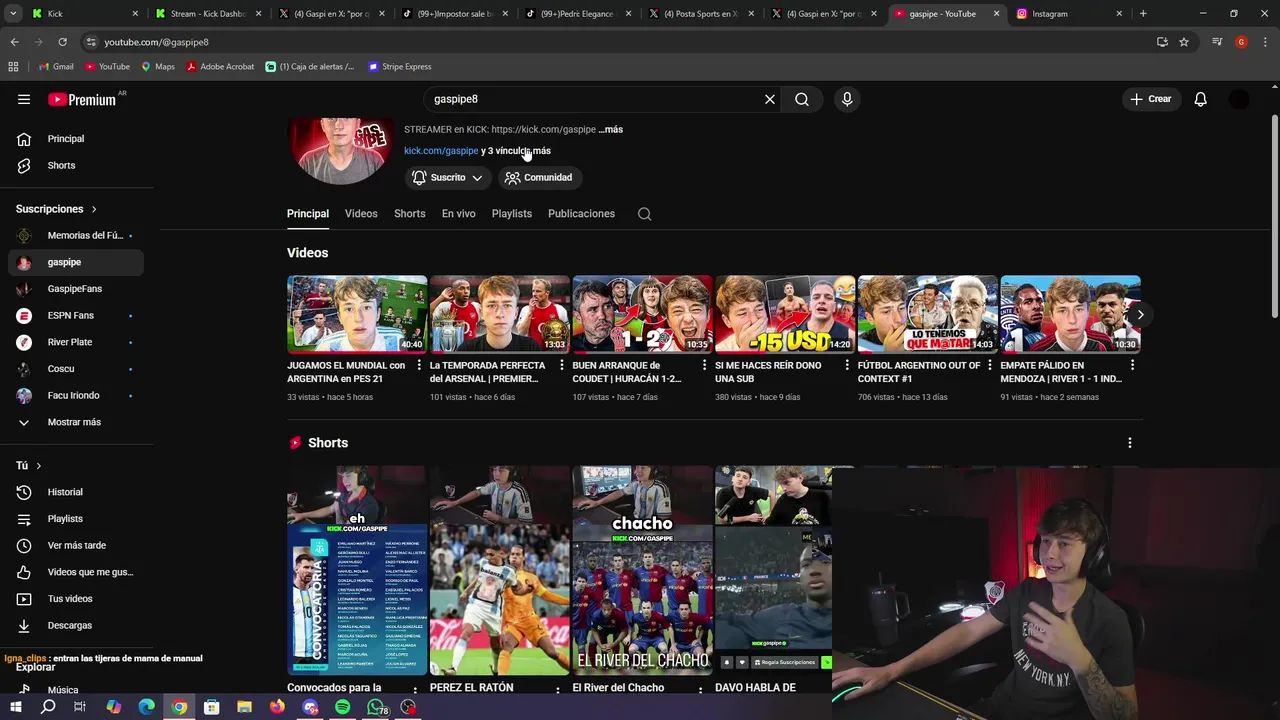Open the Gmail bookmark
Image resolution: width=1280 pixels, height=720 pixels.
(56, 67)
